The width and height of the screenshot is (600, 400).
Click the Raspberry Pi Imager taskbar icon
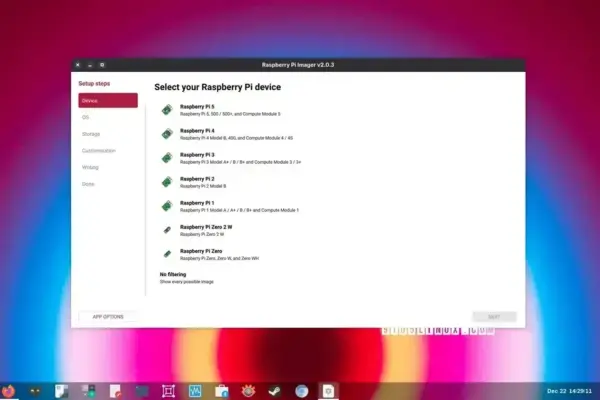328,391
